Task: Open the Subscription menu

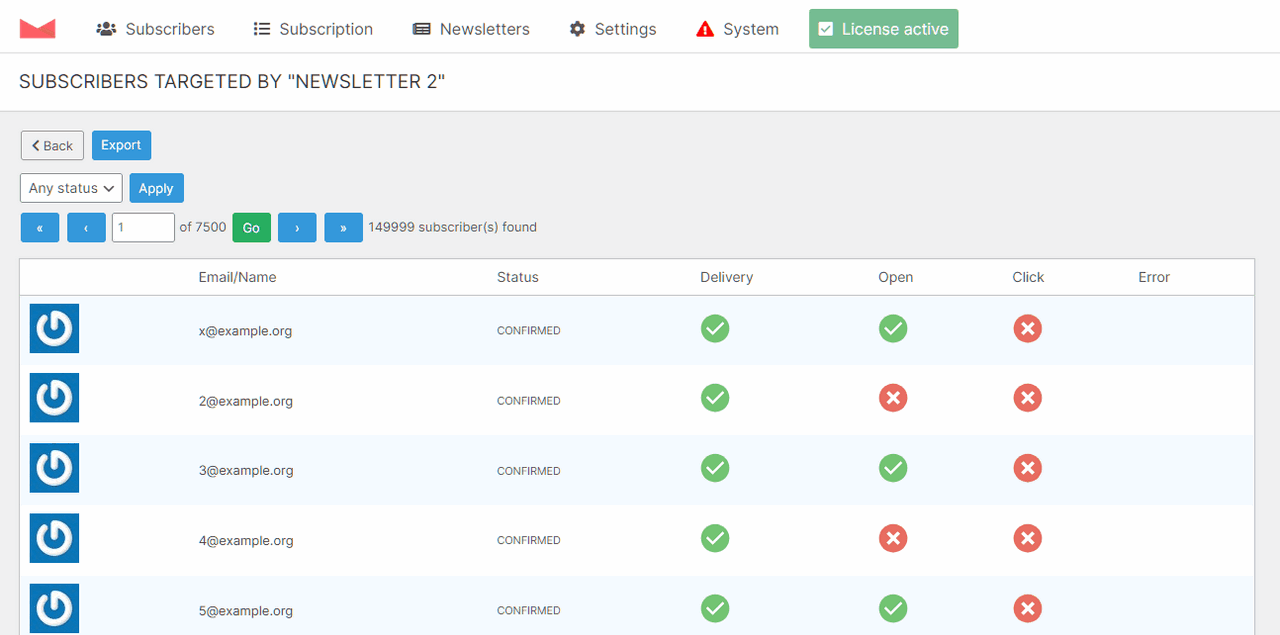Action: click(x=313, y=29)
